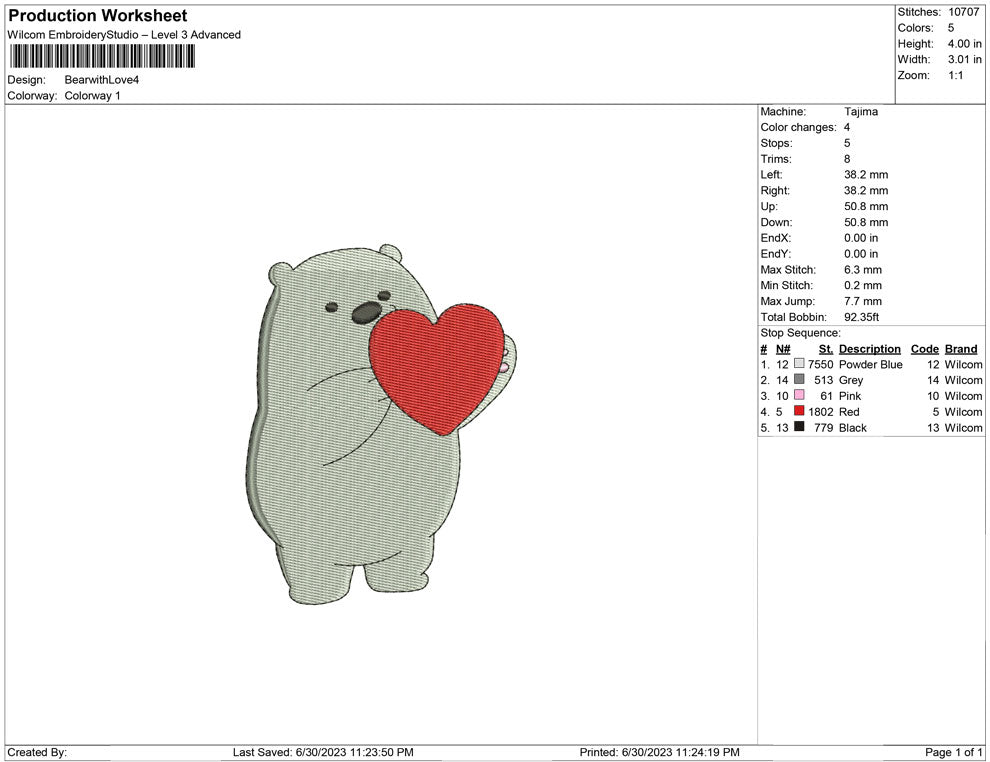990x762 pixels.
Task: Click the N# column header
Action: [x=783, y=349]
